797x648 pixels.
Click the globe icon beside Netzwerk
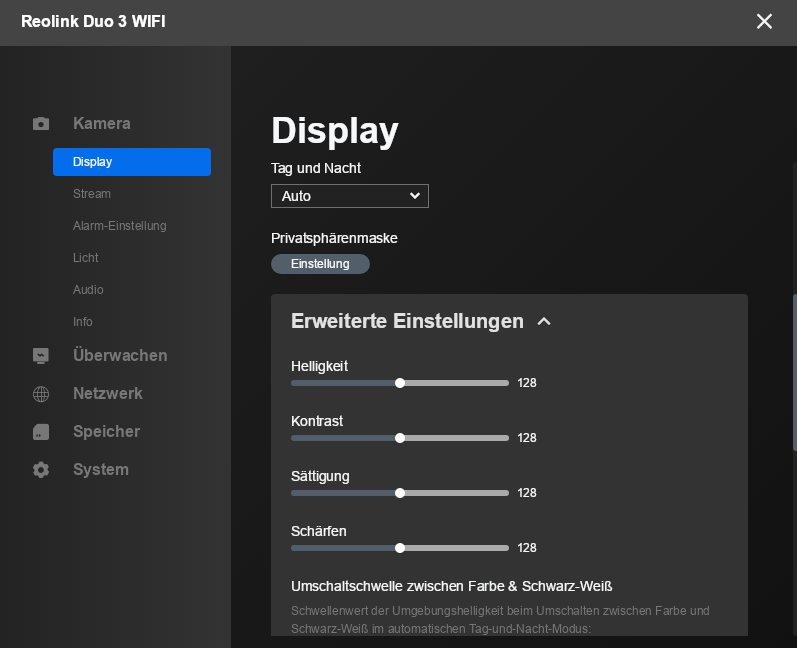[41, 394]
